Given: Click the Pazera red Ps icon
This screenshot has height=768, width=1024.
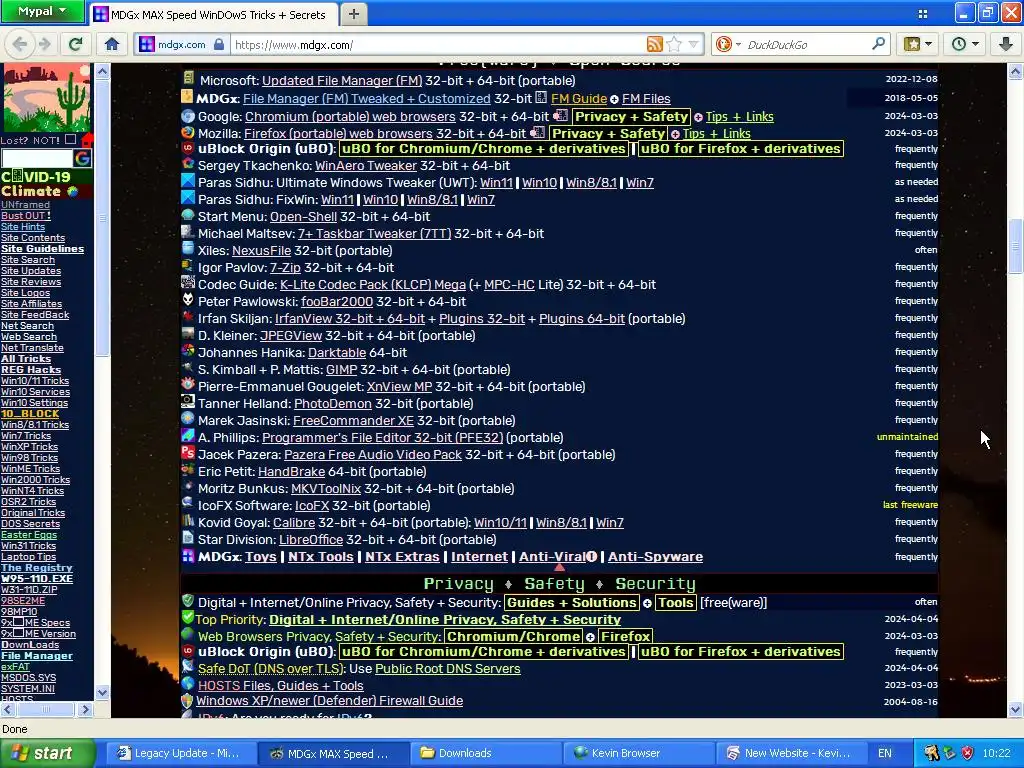Looking at the screenshot, I should [188, 453].
